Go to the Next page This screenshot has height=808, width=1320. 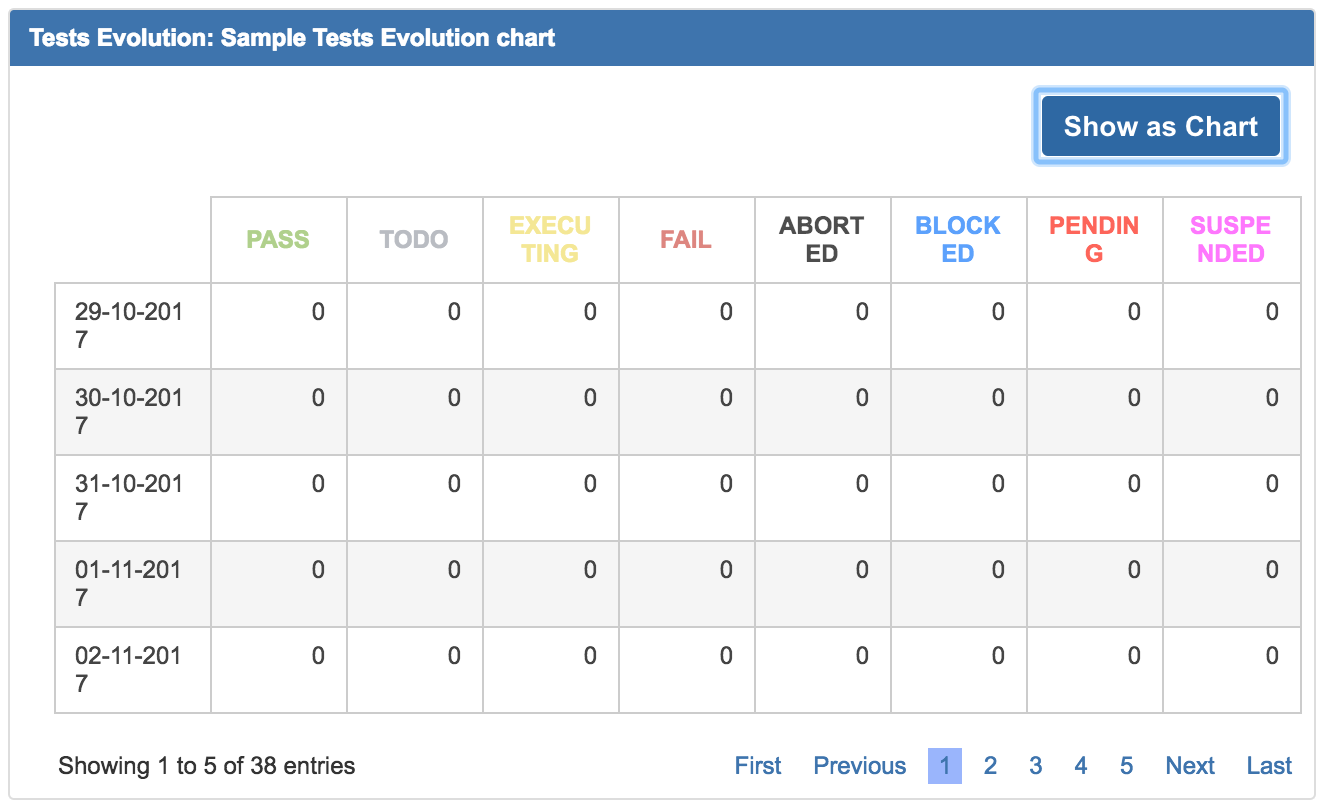pyautogui.click(x=1190, y=766)
